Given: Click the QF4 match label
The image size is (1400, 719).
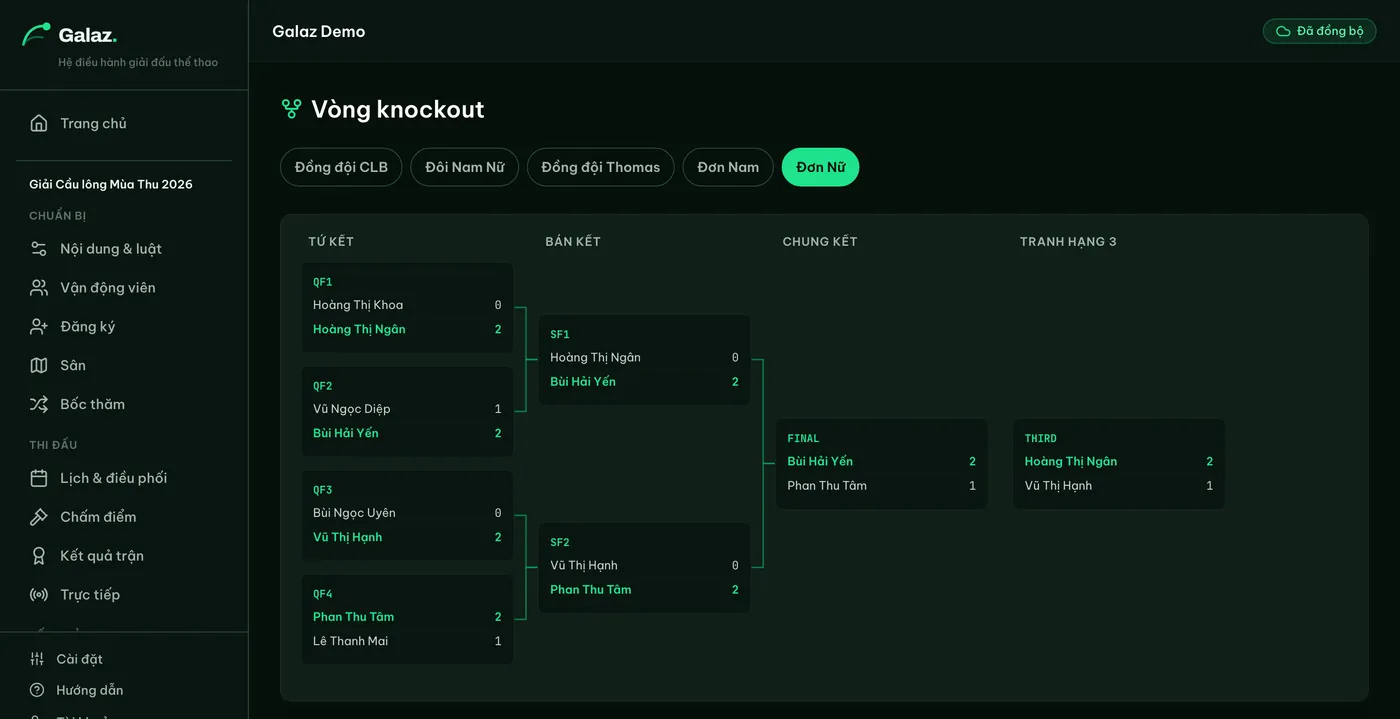Looking at the screenshot, I should [x=323, y=594].
